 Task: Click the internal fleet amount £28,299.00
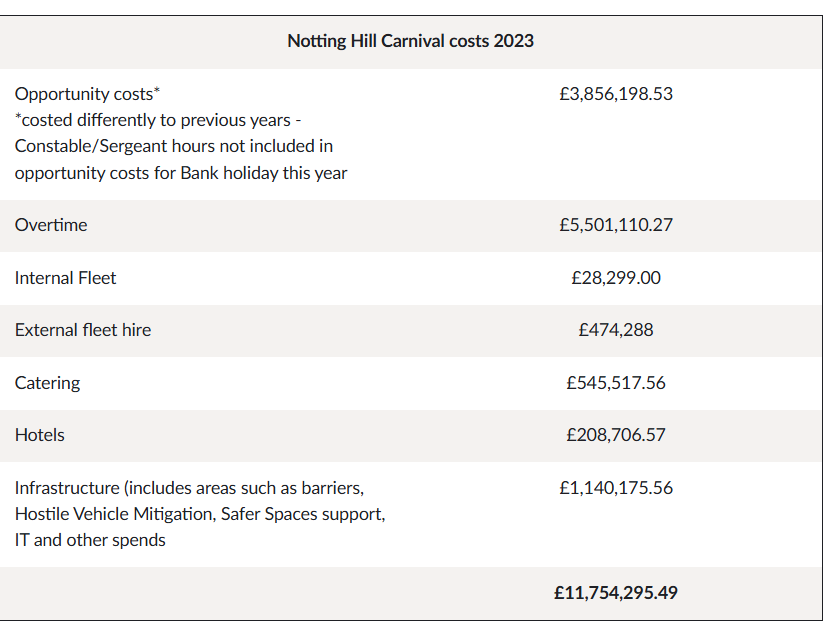tap(616, 278)
